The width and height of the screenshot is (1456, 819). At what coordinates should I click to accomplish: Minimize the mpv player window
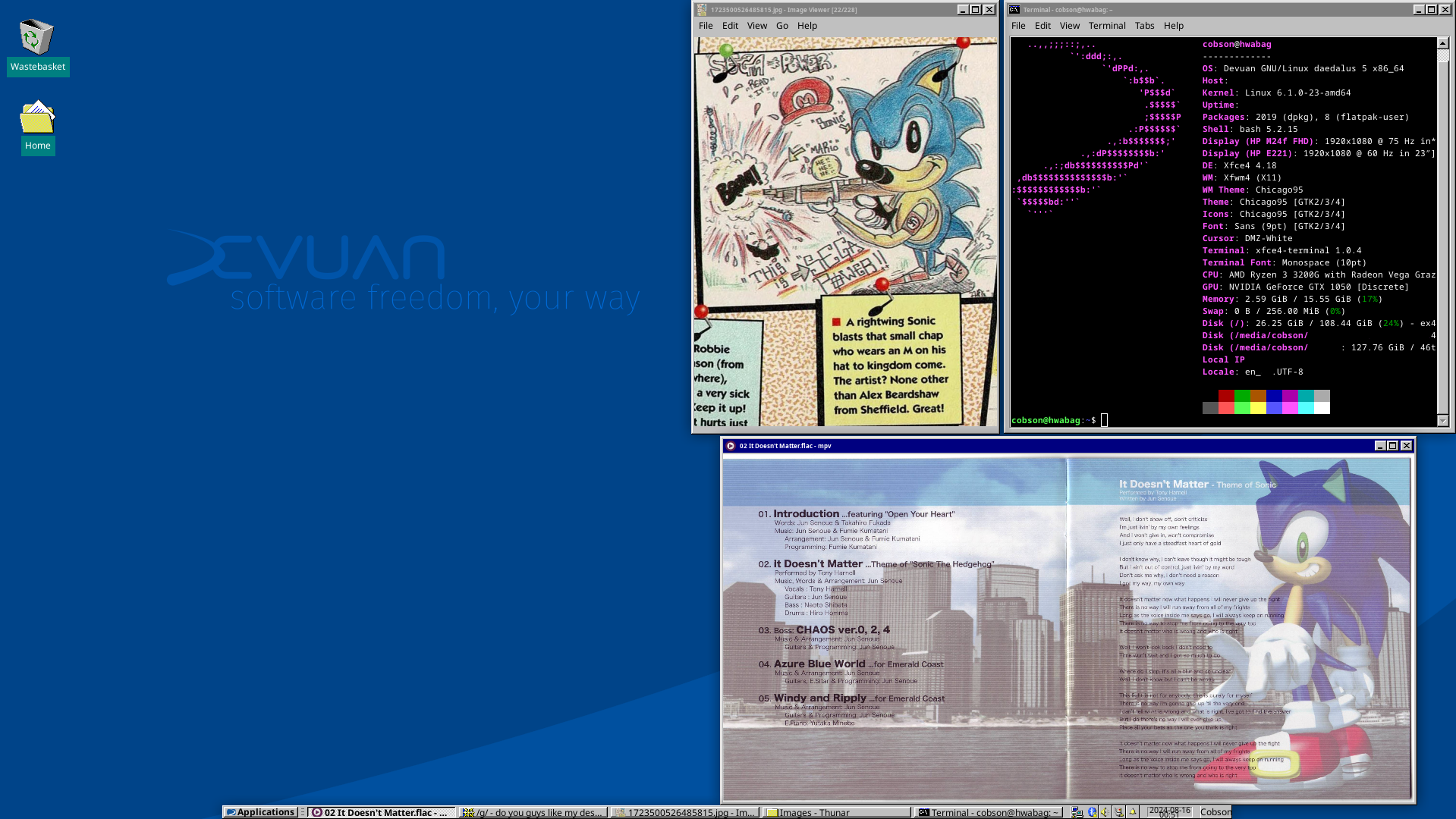(1379, 446)
